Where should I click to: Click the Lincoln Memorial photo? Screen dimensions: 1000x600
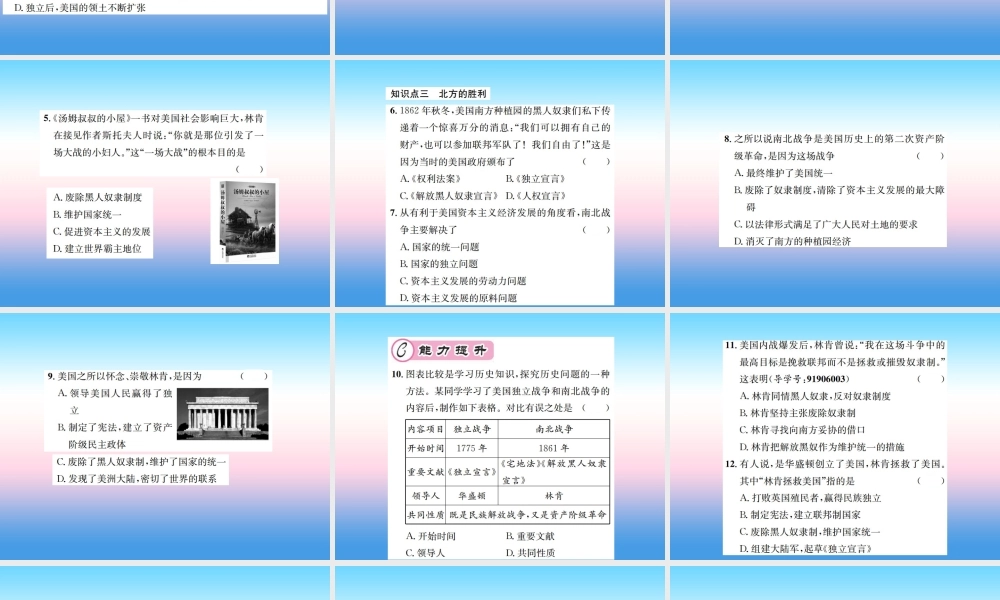click(x=223, y=413)
